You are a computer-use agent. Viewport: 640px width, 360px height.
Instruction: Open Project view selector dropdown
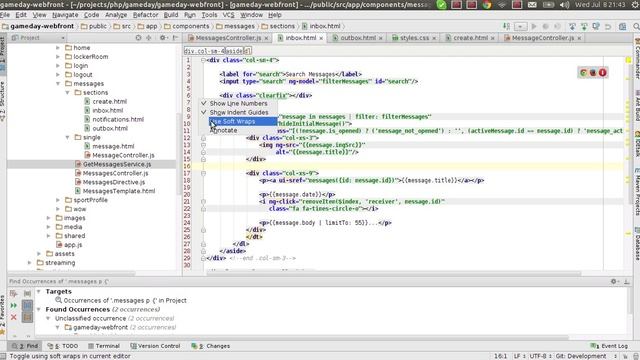coord(38,38)
